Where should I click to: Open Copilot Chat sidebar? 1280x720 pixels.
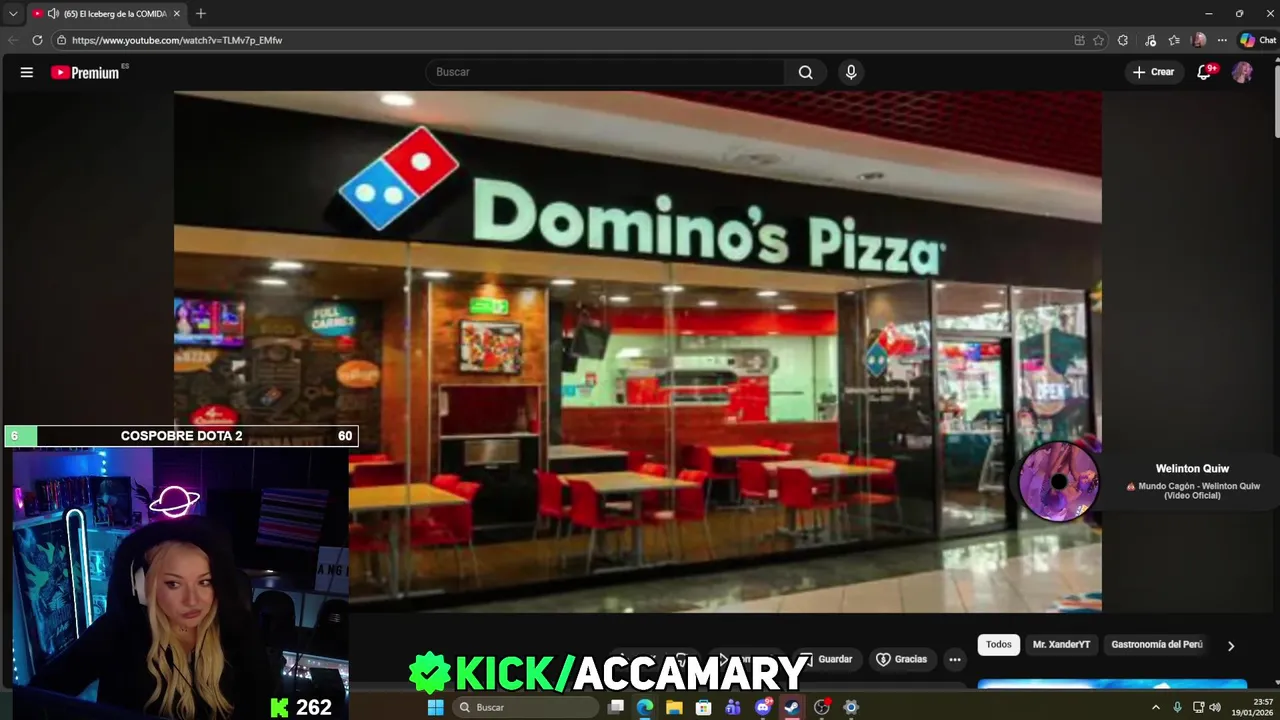tap(1258, 40)
